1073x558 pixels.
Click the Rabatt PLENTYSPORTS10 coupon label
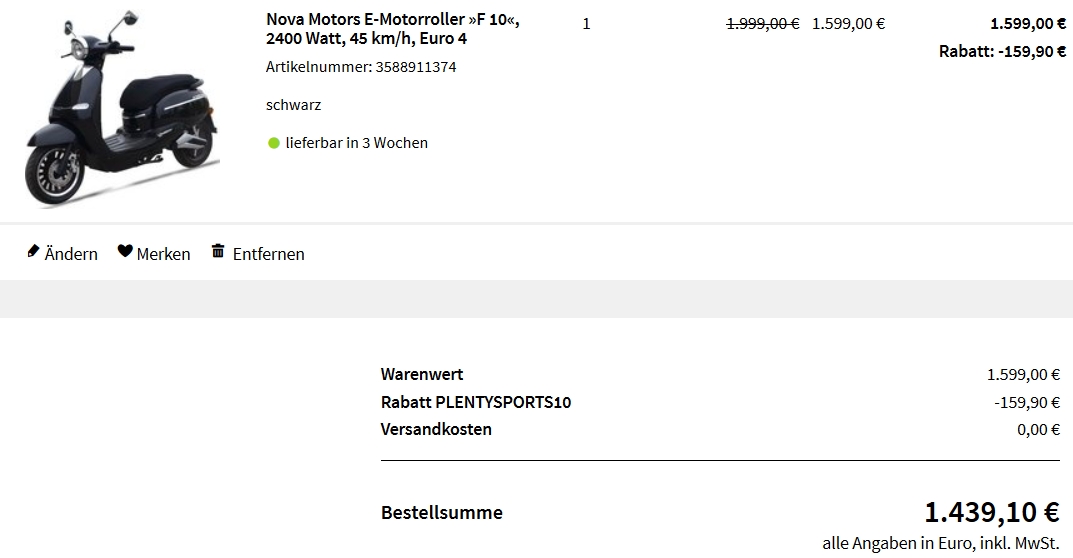point(476,402)
